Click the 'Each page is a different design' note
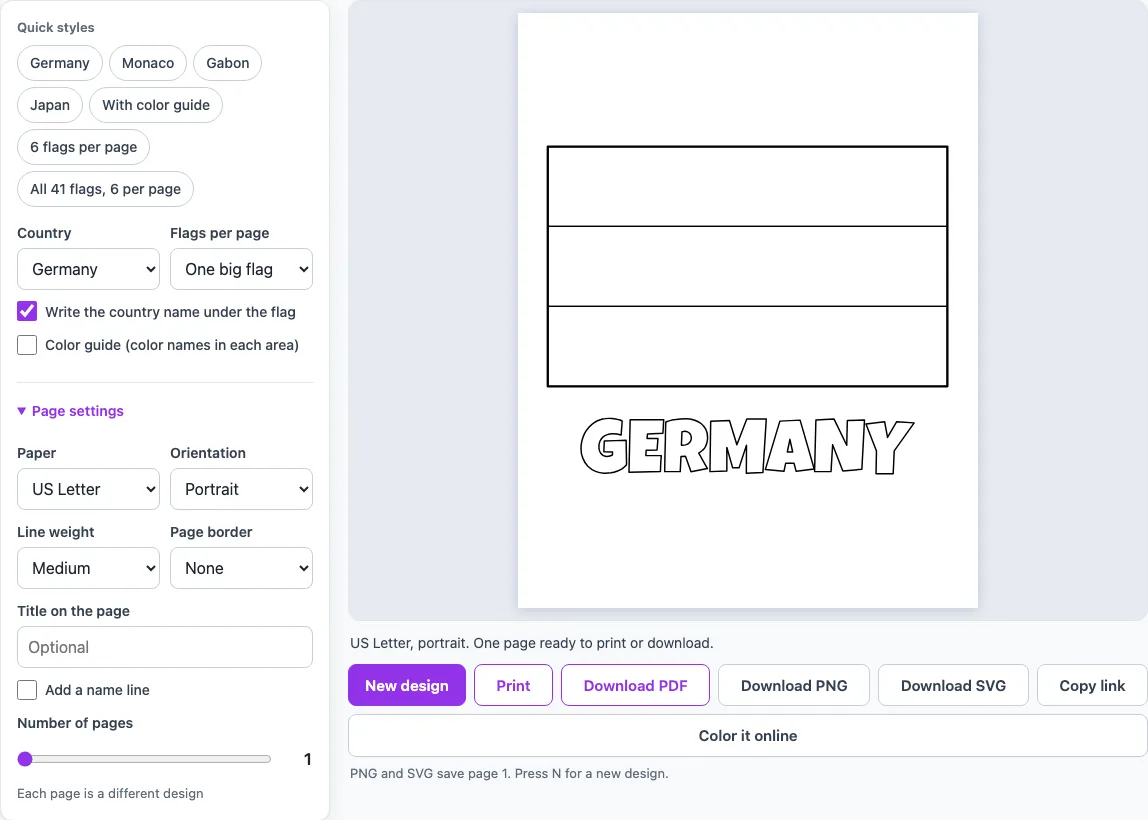Viewport: 1148px width, 820px height. click(x=110, y=794)
